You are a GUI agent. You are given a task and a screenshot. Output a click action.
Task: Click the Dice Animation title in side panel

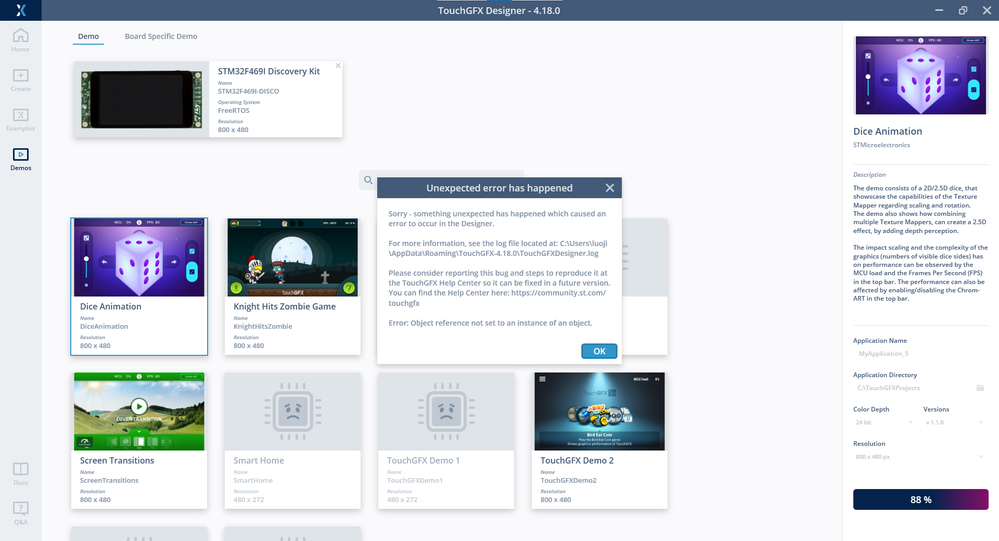click(888, 131)
